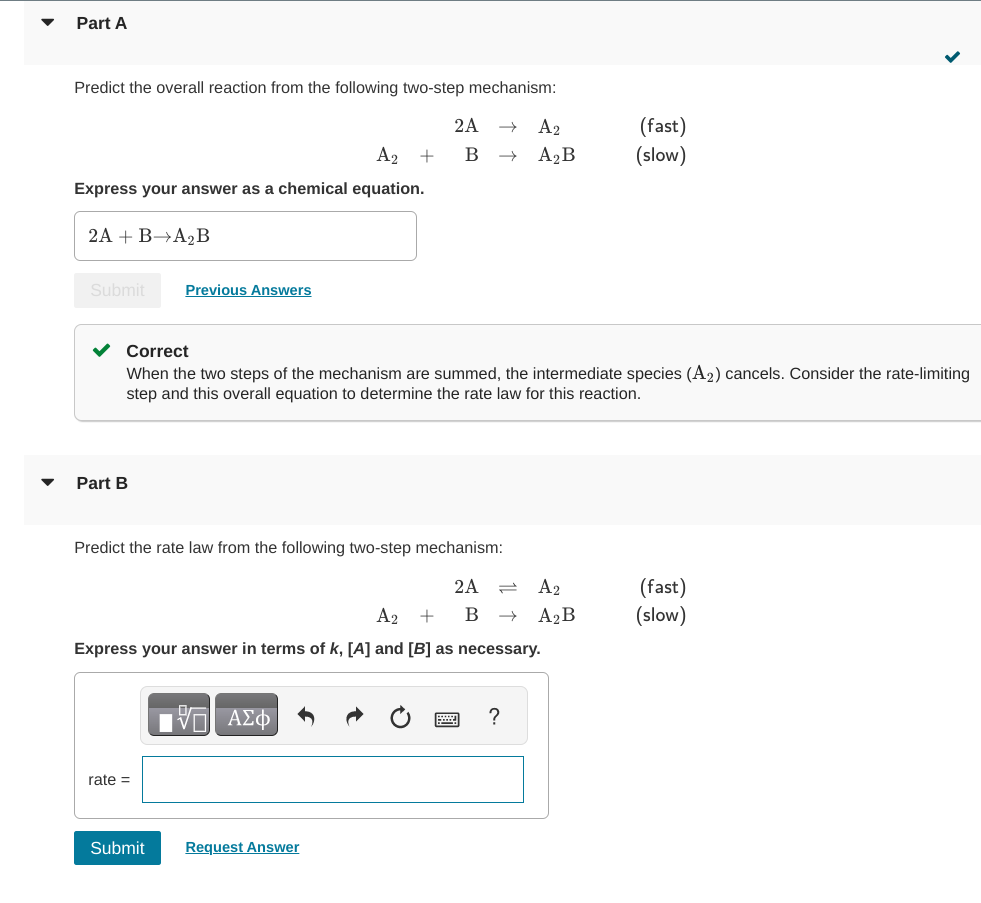Click inside the rate input field
Image resolution: width=981 pixels, height=903 pixels.
click(333, 779)
